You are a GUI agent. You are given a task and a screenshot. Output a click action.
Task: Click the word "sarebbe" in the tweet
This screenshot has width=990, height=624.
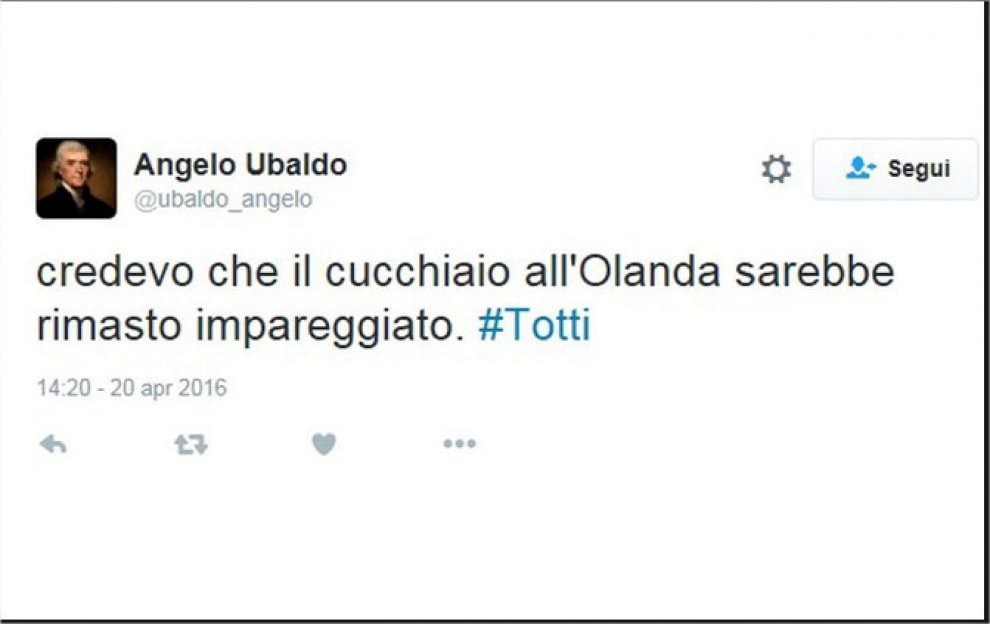(x=815, y=272)
